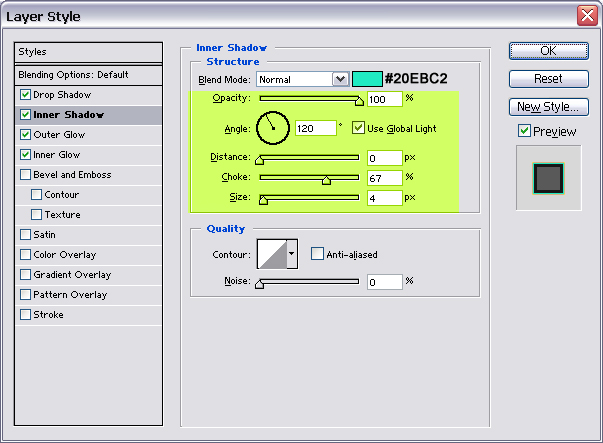
Task: Enable the Bevel and Emboss checkbox
Action: [x=25, y=175]
